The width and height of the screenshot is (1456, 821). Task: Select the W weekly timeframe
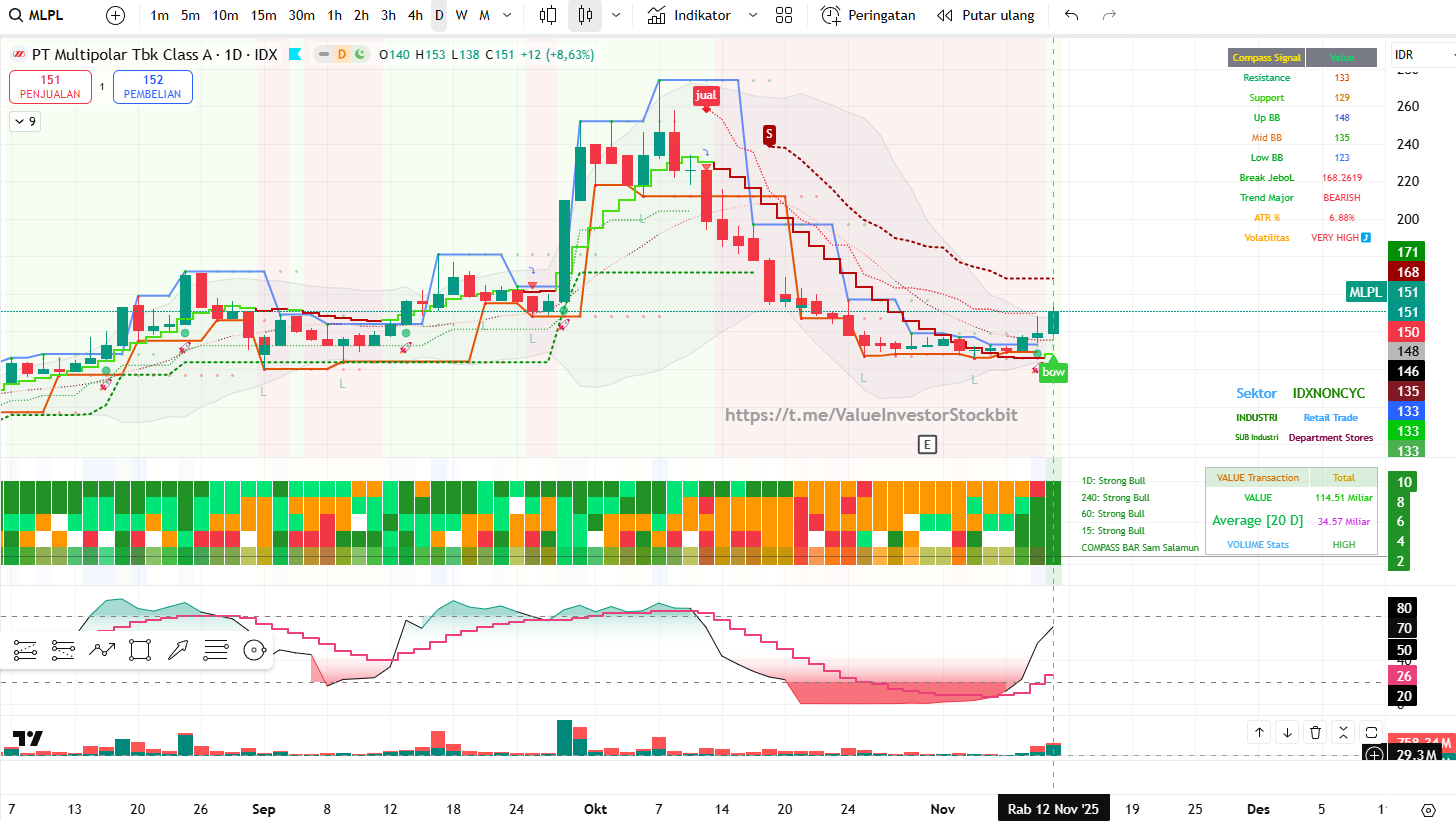[x=461, y=15]
